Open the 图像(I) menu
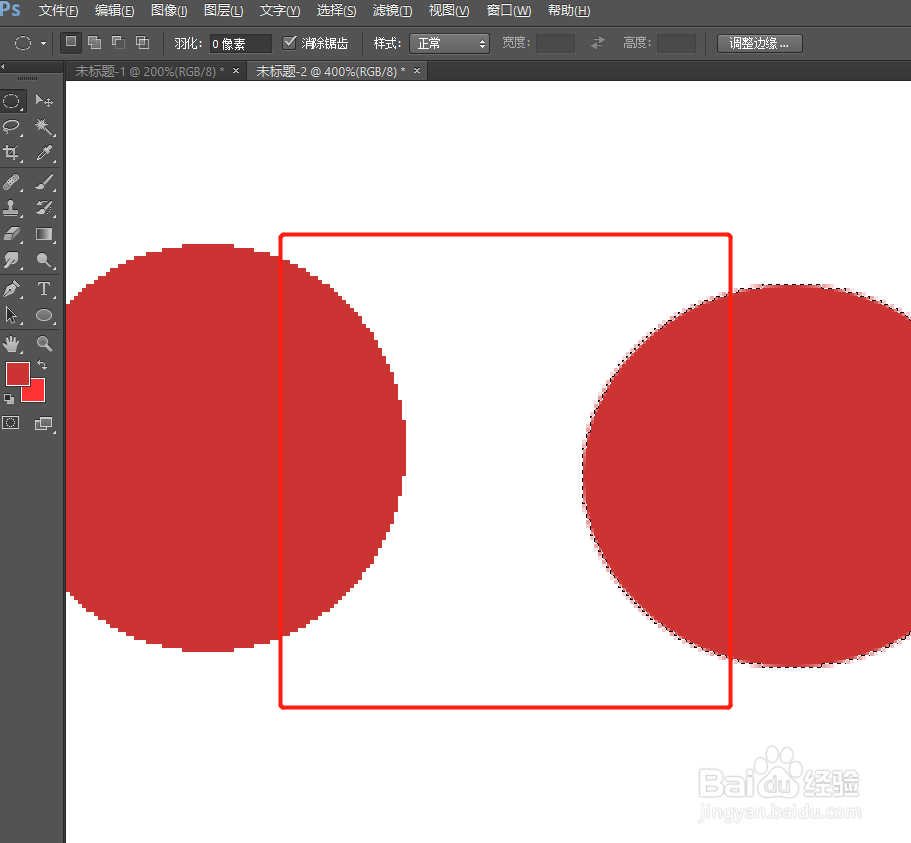 point(169,10)
